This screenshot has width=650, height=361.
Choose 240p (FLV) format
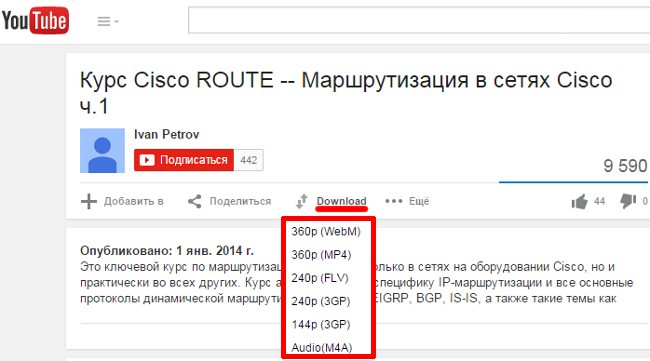pos(320,278)
